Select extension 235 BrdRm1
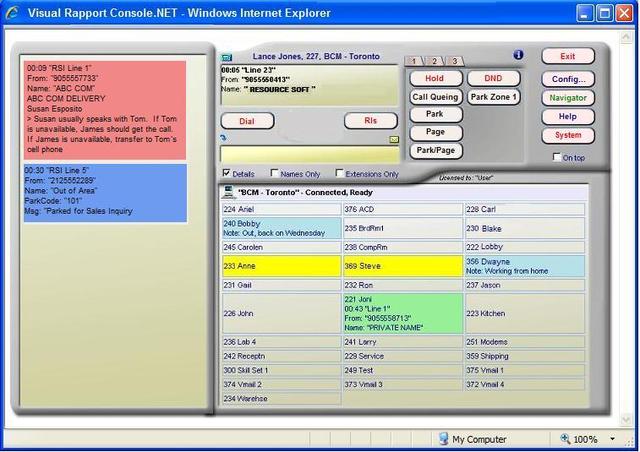The width and height of the screenshot is (640, 452). (x=403, y=228)
